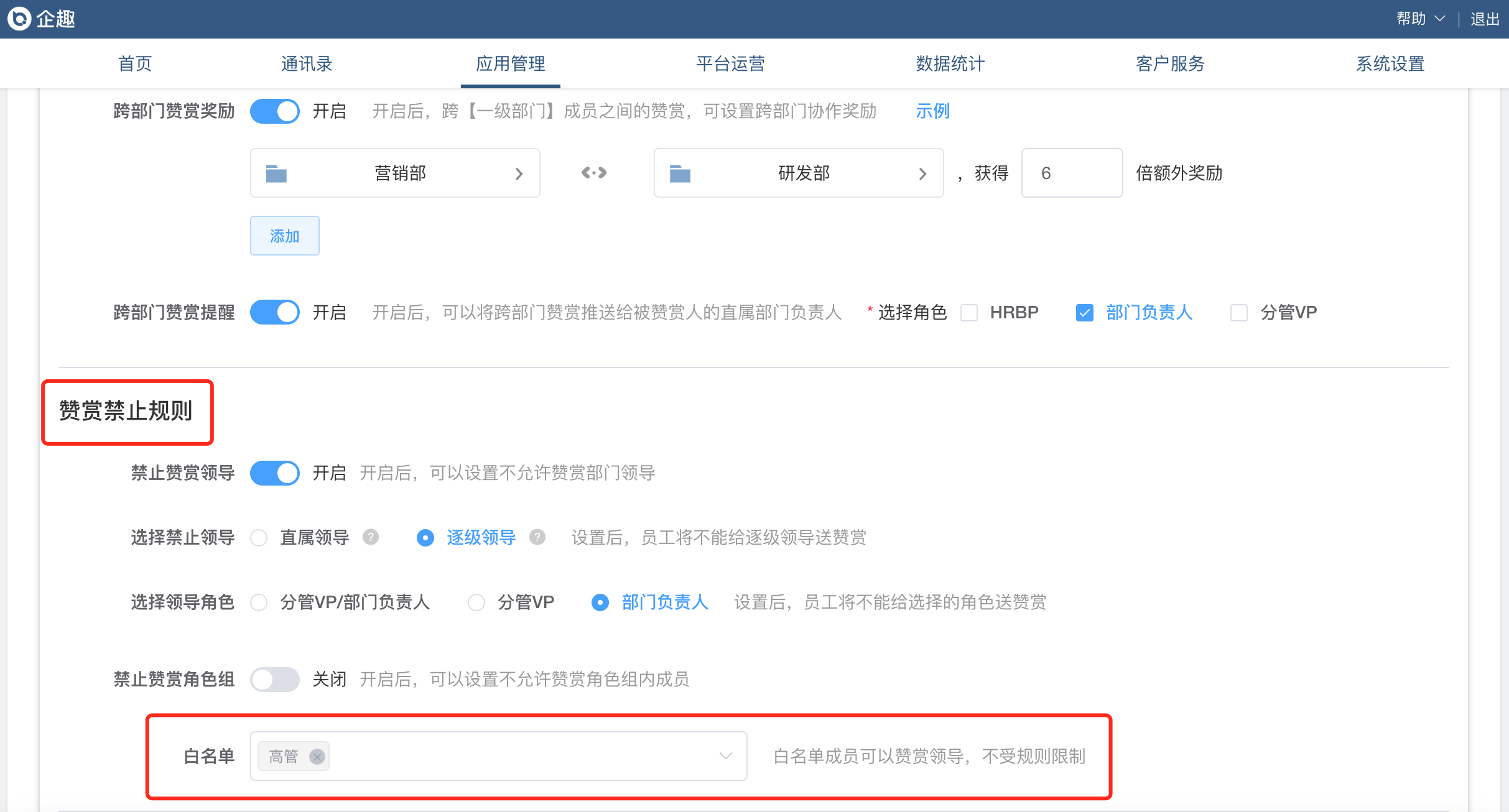Click the 添加 button

[285, 236]
